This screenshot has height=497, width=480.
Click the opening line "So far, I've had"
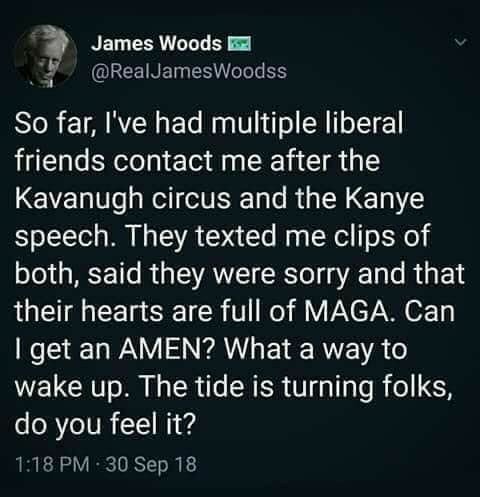(x=109, y=122)
